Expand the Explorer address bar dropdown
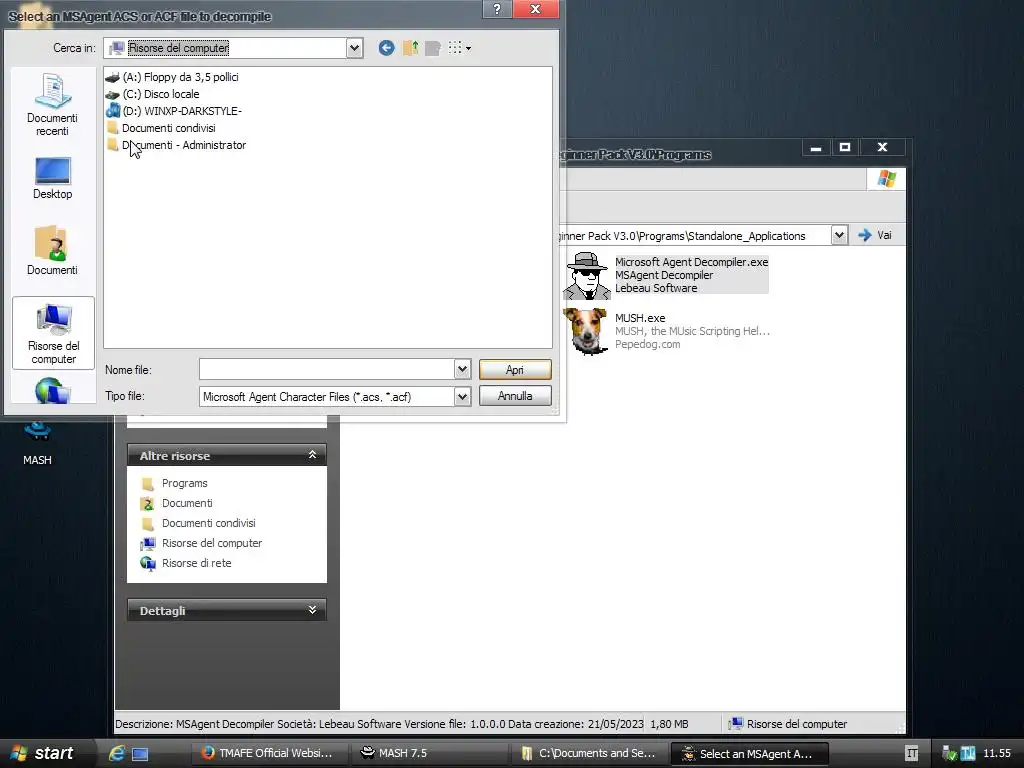1024x768 pixels. pyautogui.click(x=839, y=235)
